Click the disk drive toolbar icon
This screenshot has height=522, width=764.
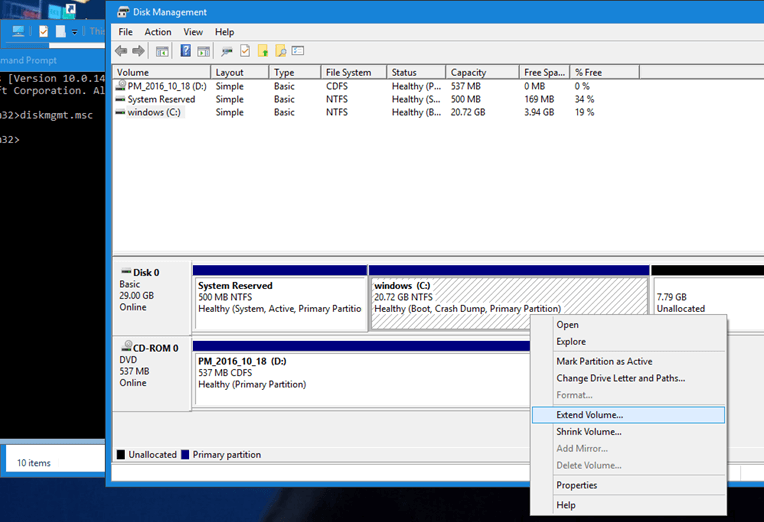[x=227, y=51]
